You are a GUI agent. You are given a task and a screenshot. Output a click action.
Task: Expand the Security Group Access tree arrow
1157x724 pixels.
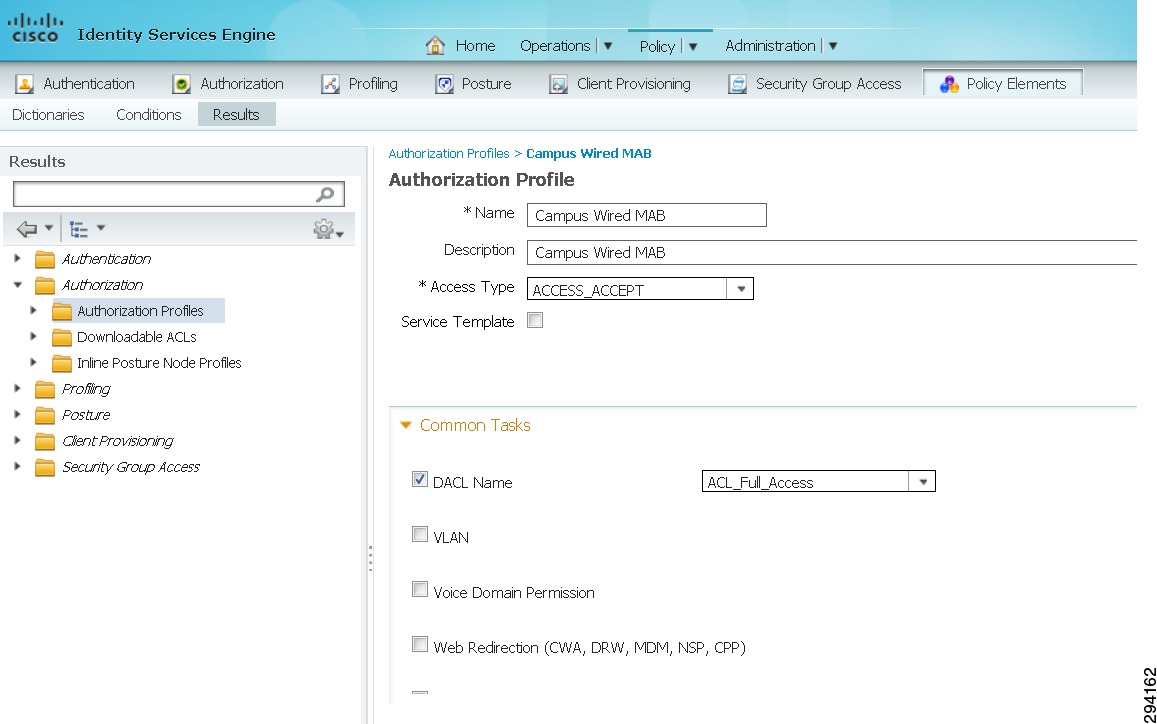click(18, 466)
